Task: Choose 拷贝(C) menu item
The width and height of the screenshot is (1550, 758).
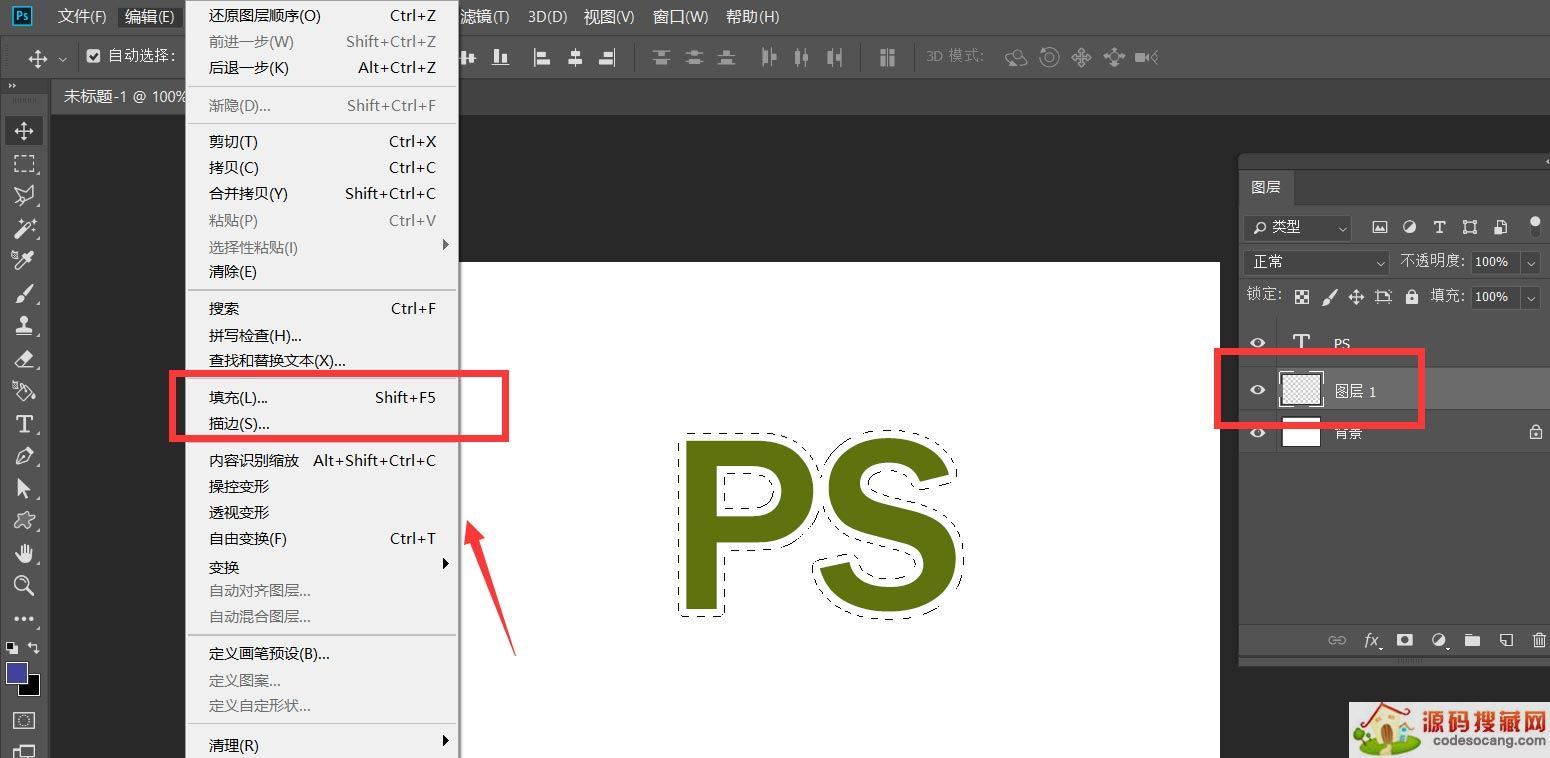Action: (x=322, y=167)
